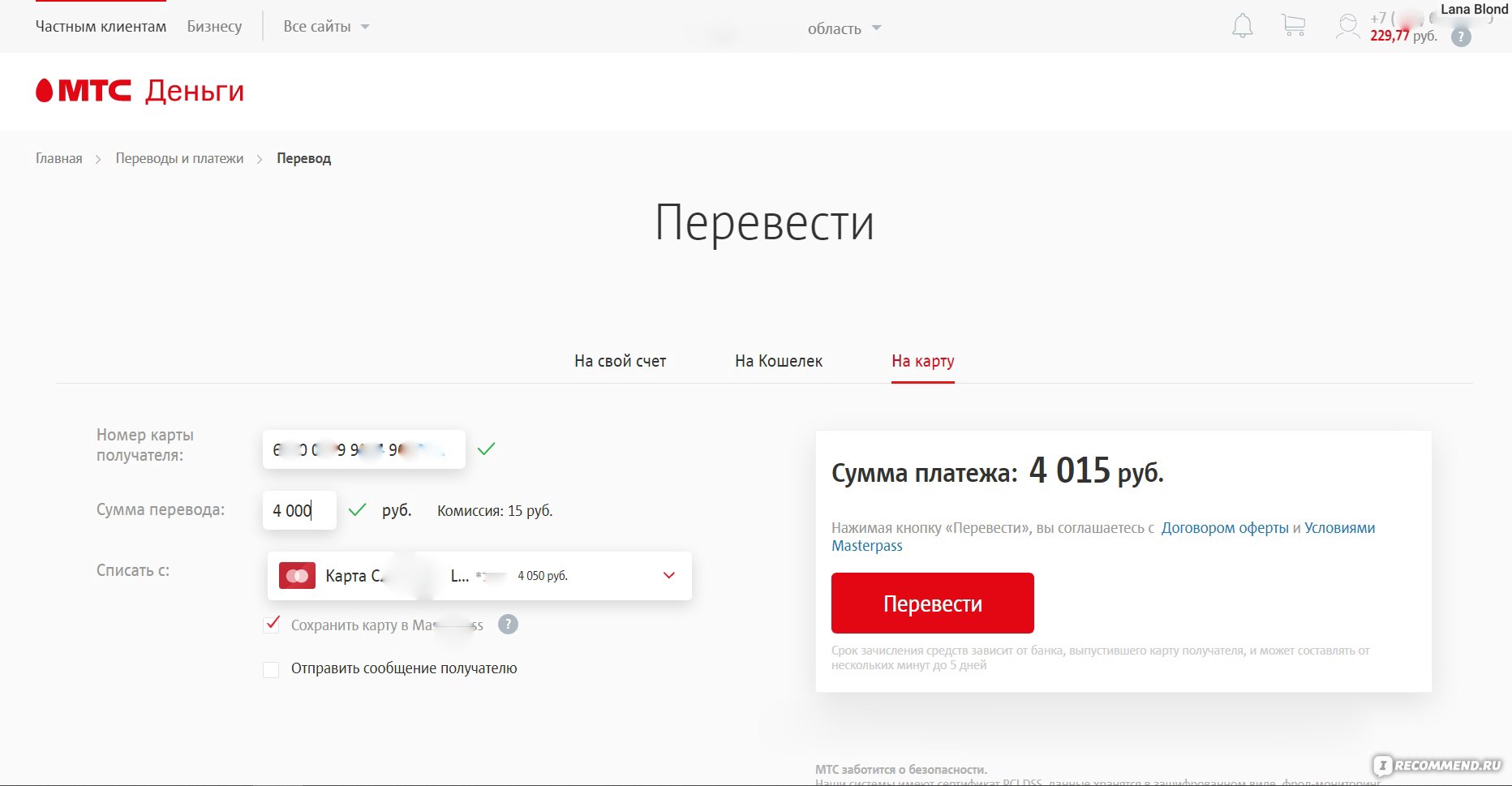Select the 'На карту' tab
The image size is (1512, 786).
click(x=922, y=361)
